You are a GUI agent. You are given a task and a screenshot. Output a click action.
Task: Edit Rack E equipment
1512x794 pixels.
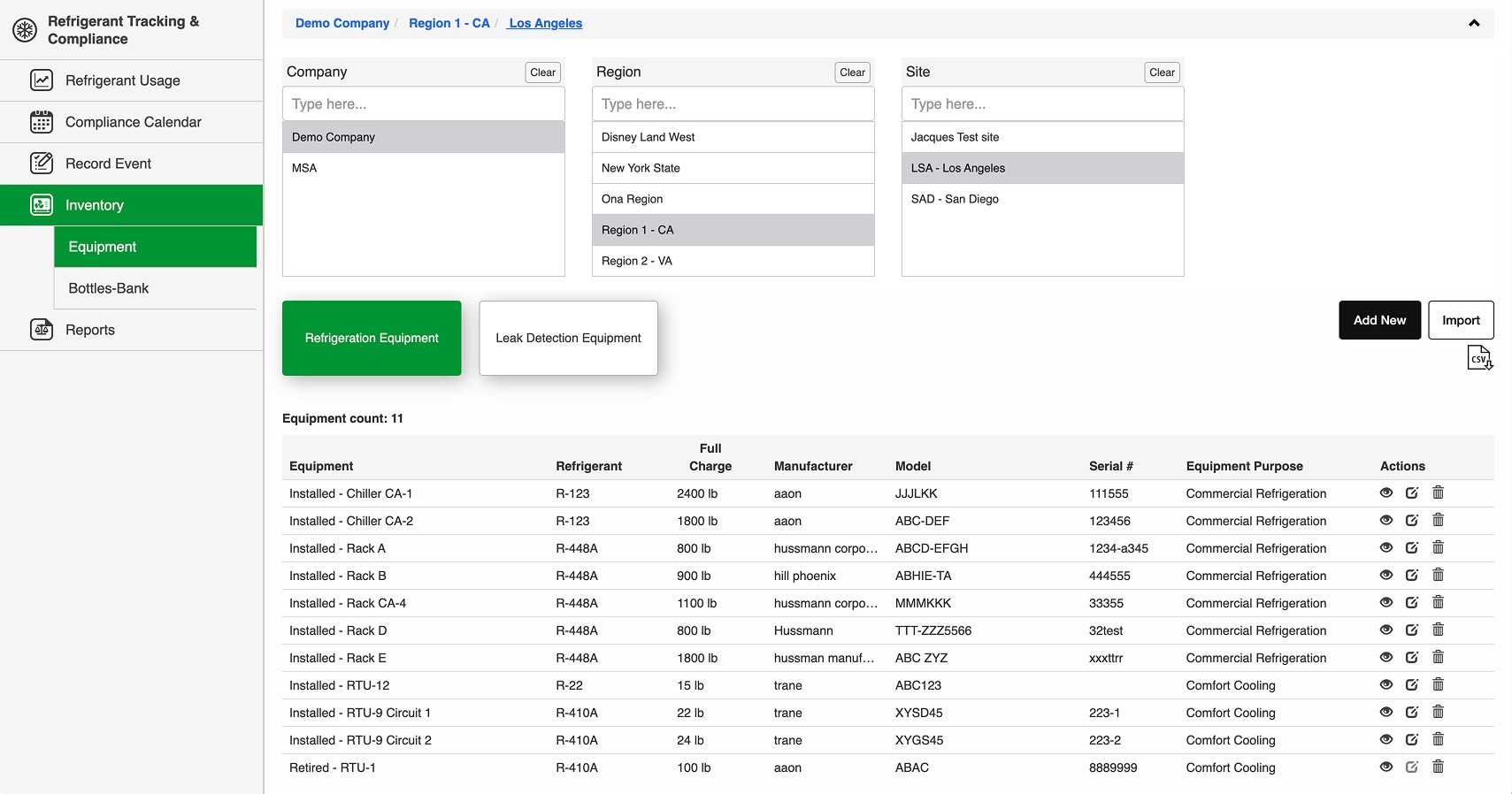click(1412, 657)
